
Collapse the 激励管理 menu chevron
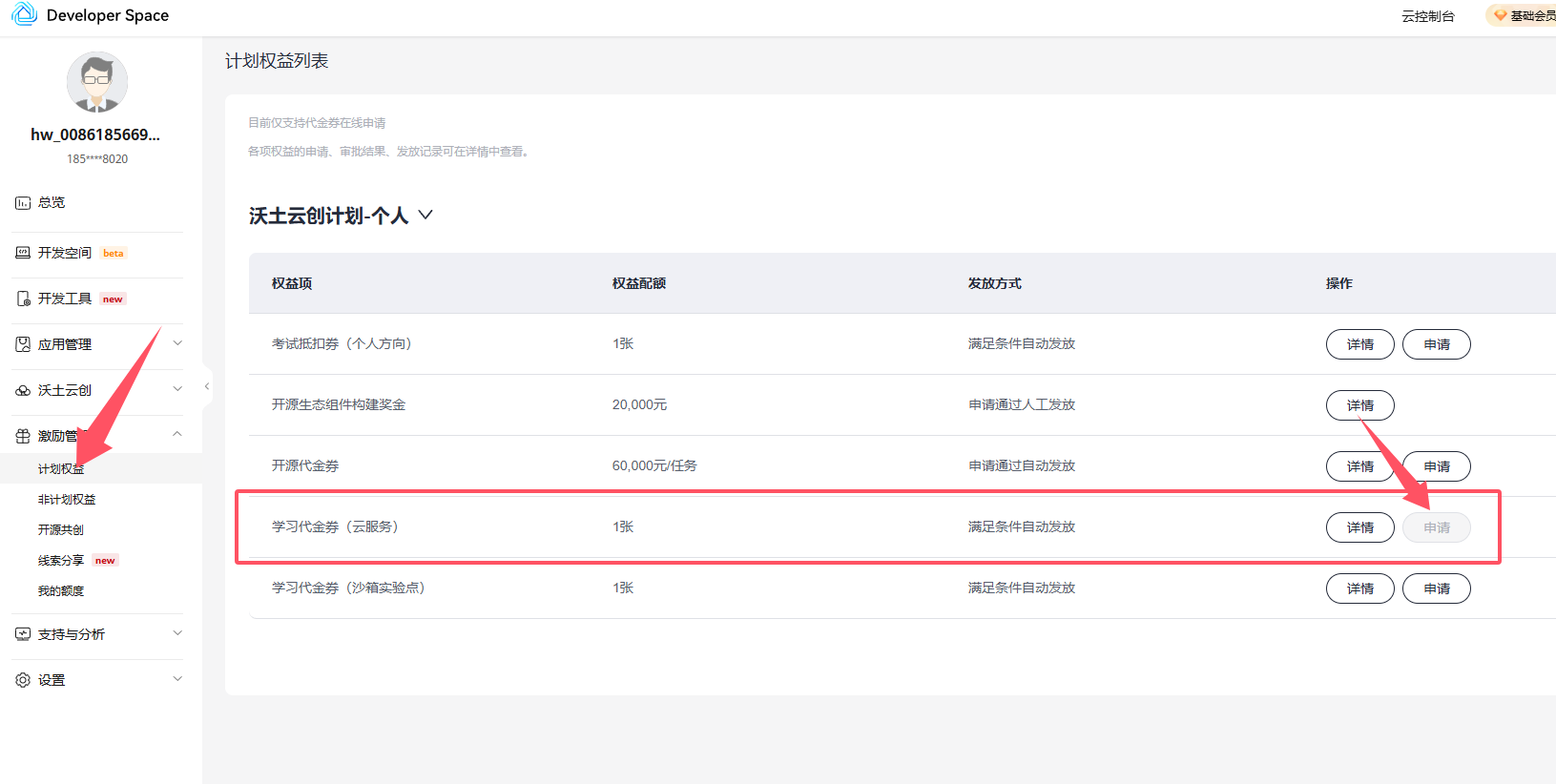pos(177,434)
